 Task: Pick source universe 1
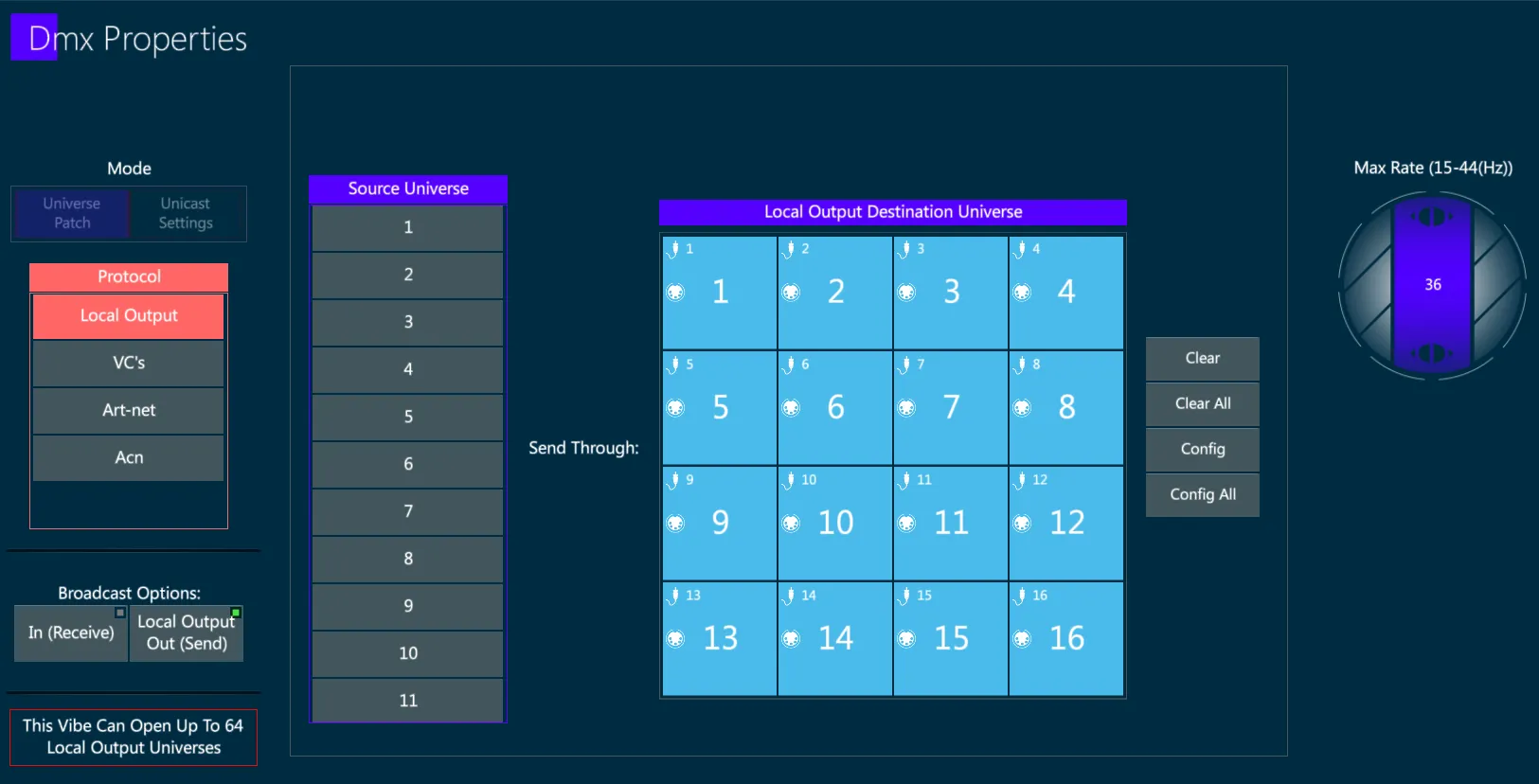click(x=408, y=227)
